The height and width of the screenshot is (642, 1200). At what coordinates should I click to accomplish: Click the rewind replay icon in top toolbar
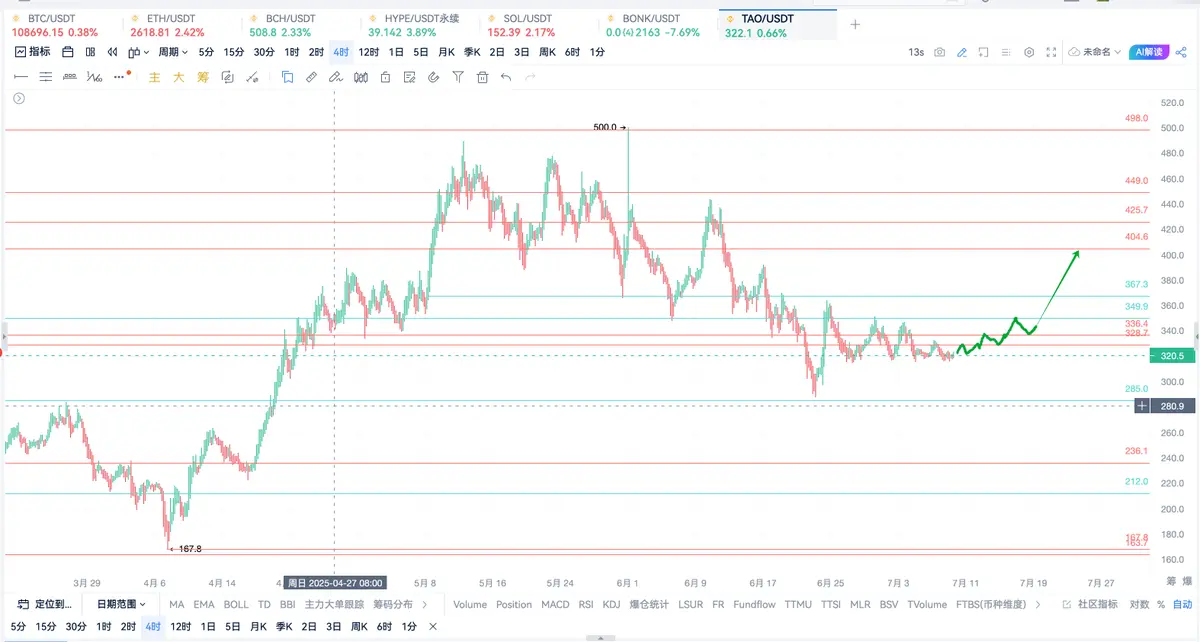[112, 52]
